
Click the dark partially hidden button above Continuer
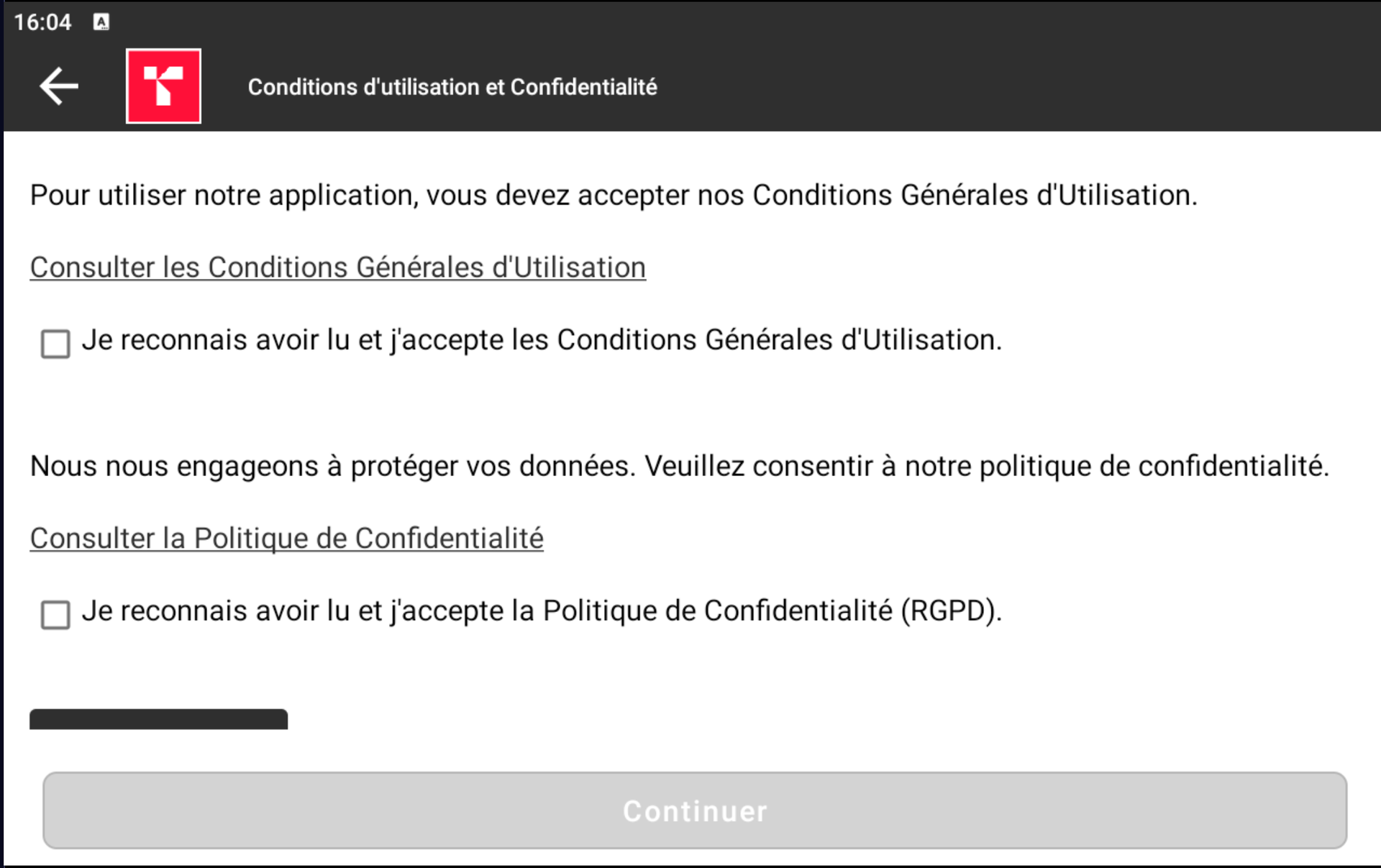[x=158, y=719]
